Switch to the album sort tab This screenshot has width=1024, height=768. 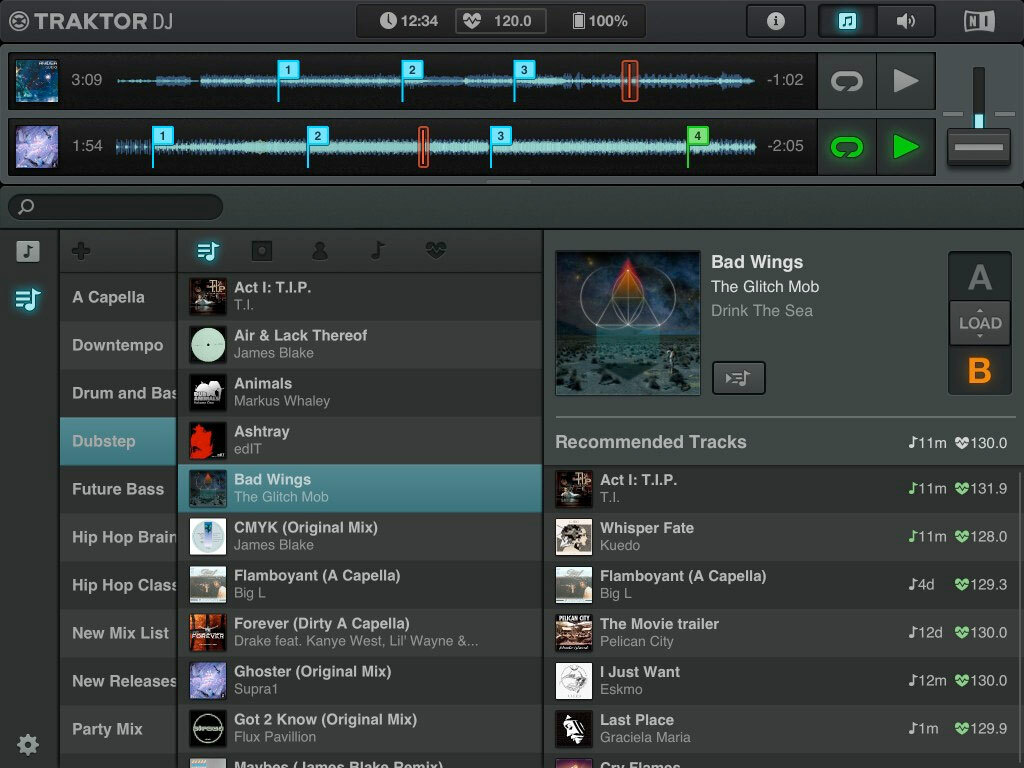point(262,251)
